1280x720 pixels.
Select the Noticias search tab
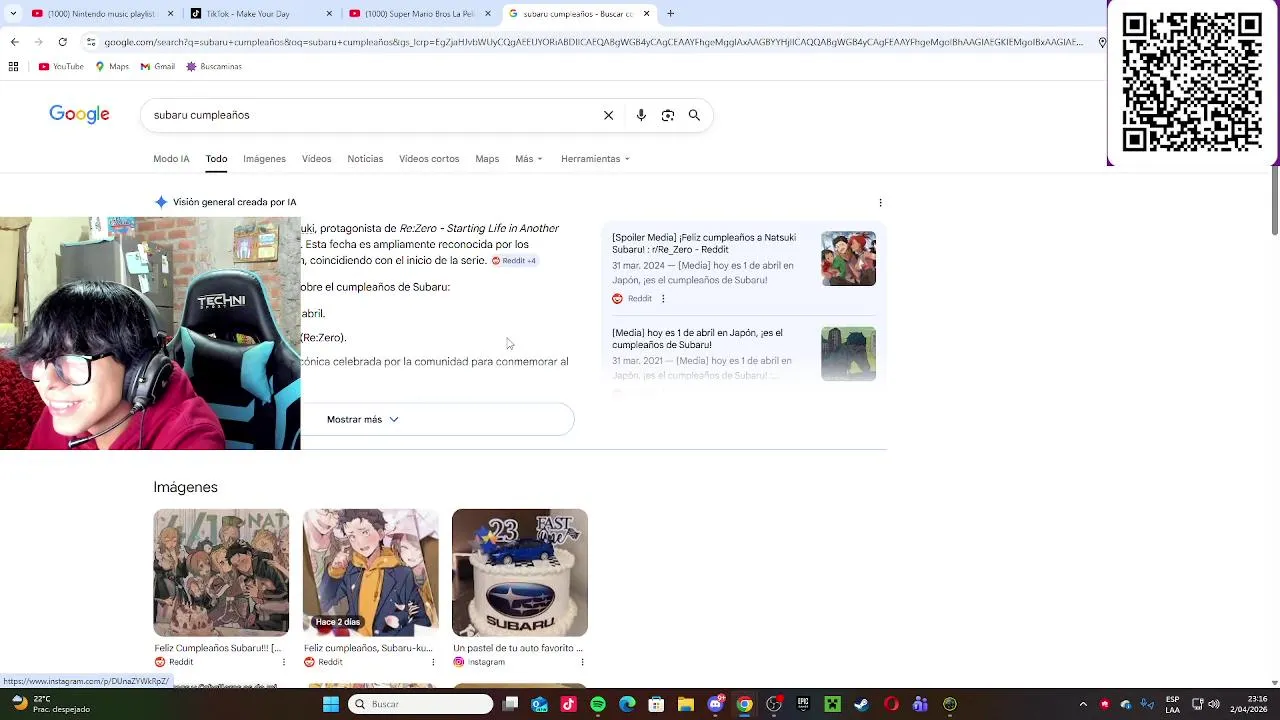click(x=365, y=159)
